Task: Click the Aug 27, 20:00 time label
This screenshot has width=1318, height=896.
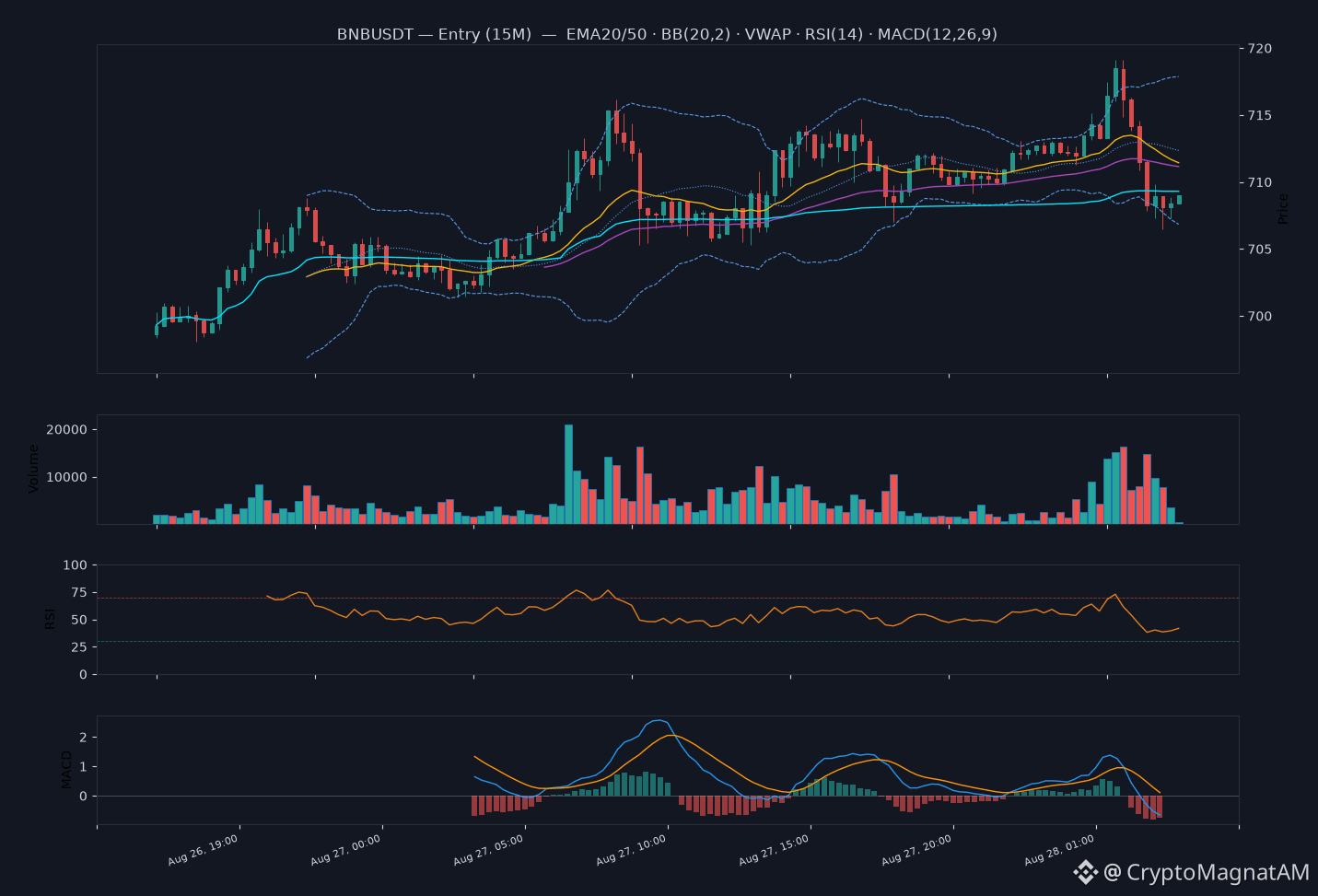Action: coord(917,850)
